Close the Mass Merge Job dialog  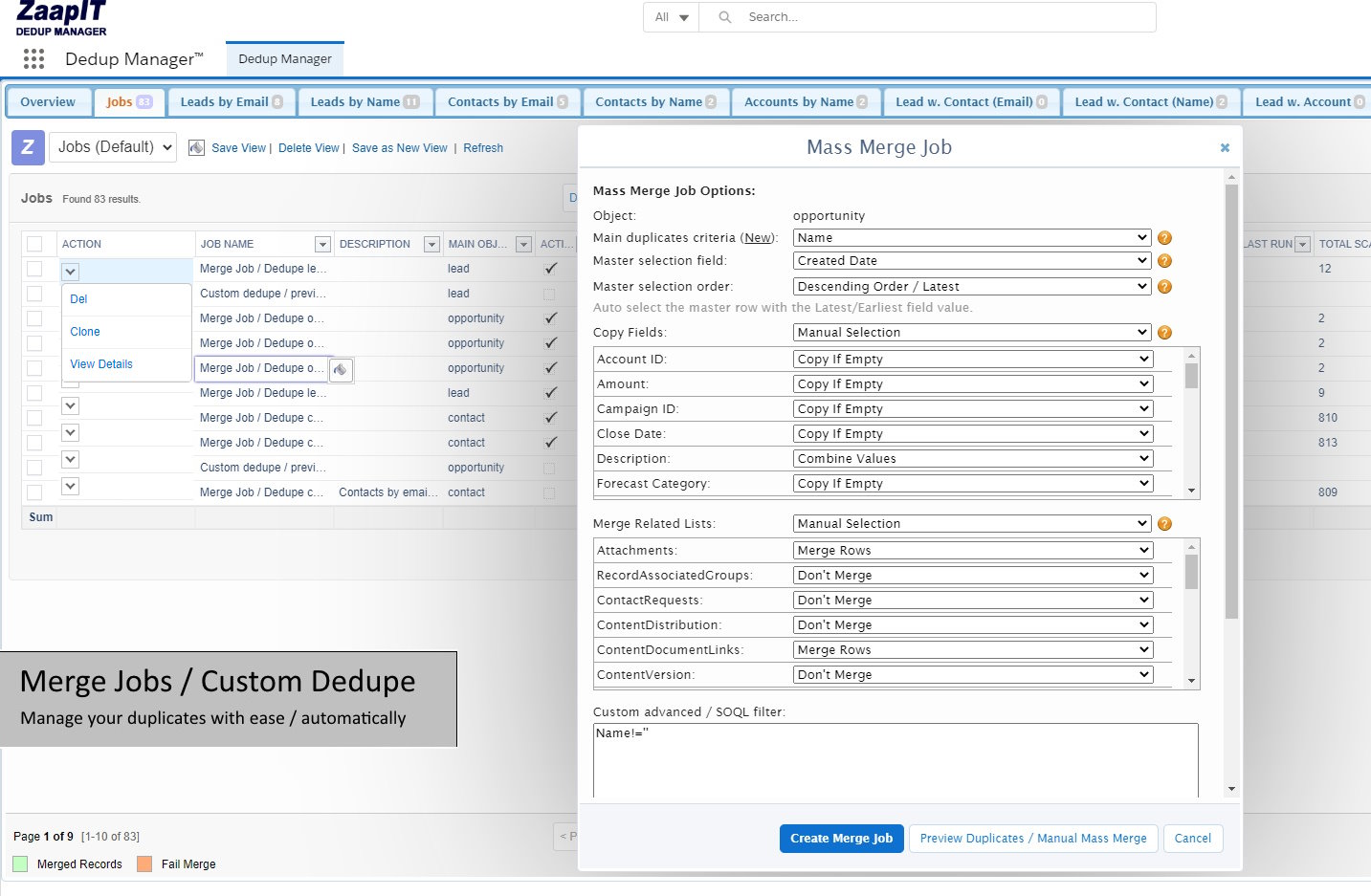tap(1225, 147)
